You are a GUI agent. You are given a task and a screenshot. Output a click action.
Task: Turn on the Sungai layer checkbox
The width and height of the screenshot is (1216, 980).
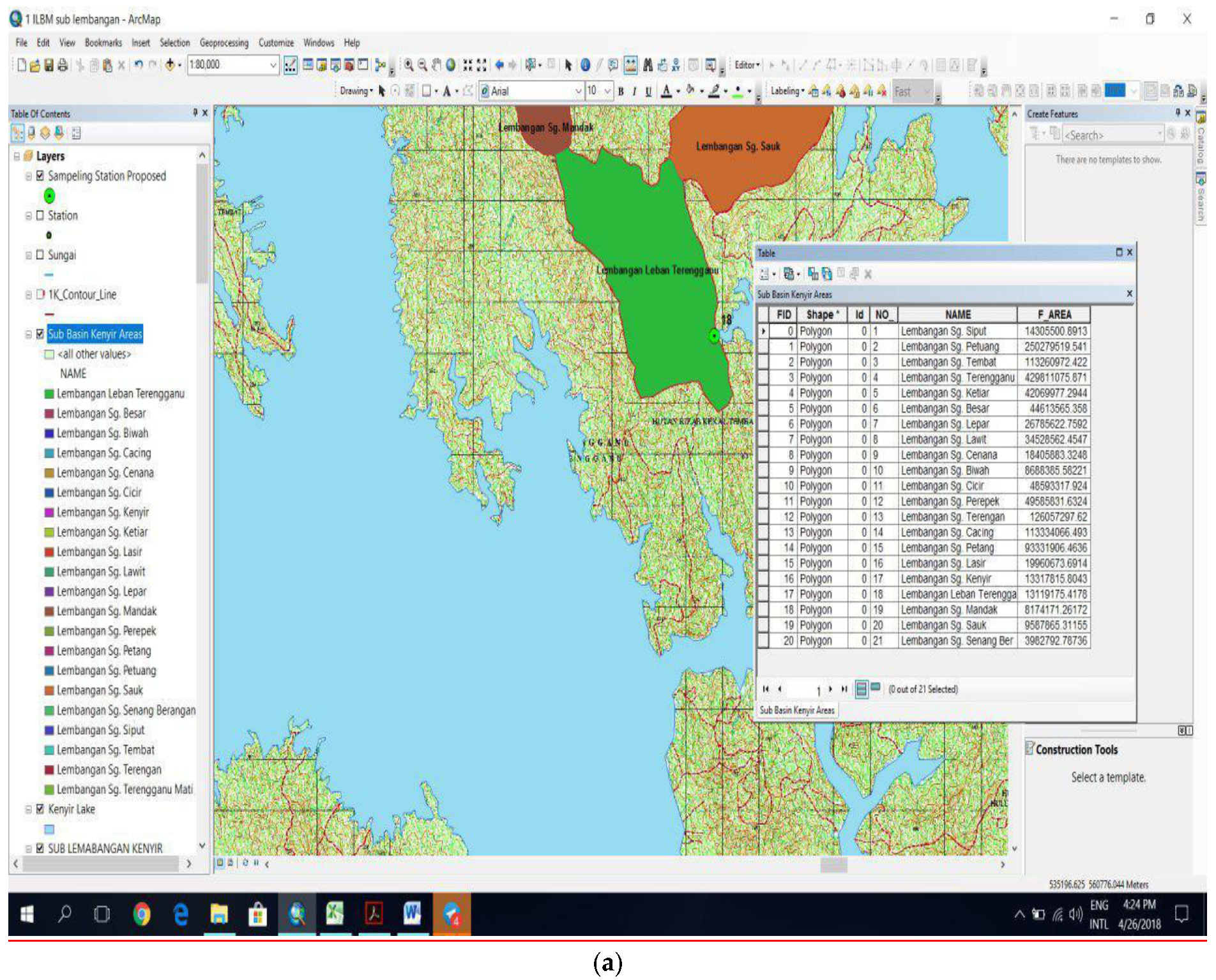click(x=40, y=255)
